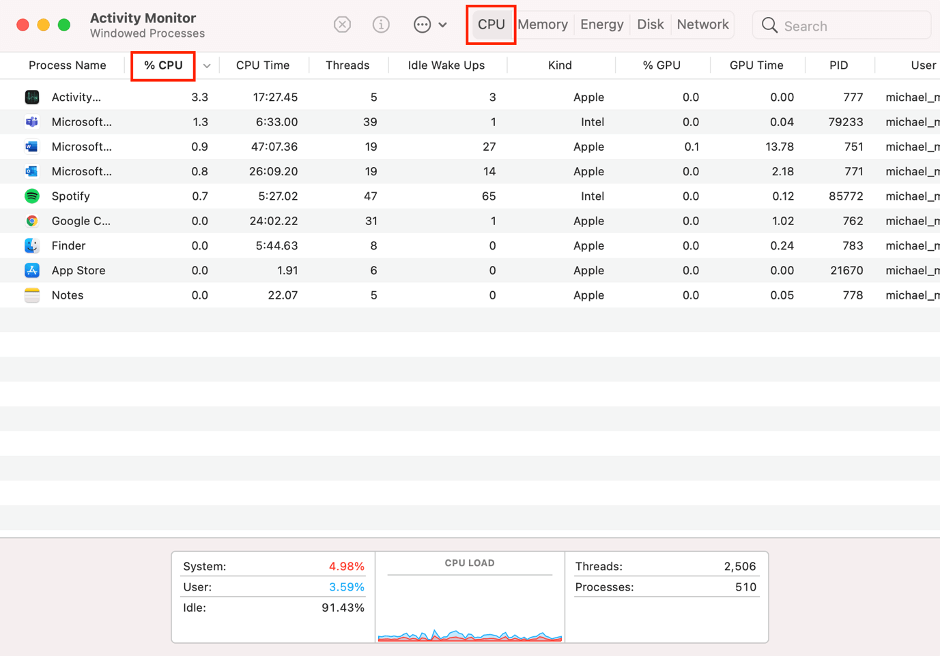The width and height of the screenshot is (941, 656).
Task: Sort by the CPU Time column header
Action: pyautogui.click(x=263, y=66)
